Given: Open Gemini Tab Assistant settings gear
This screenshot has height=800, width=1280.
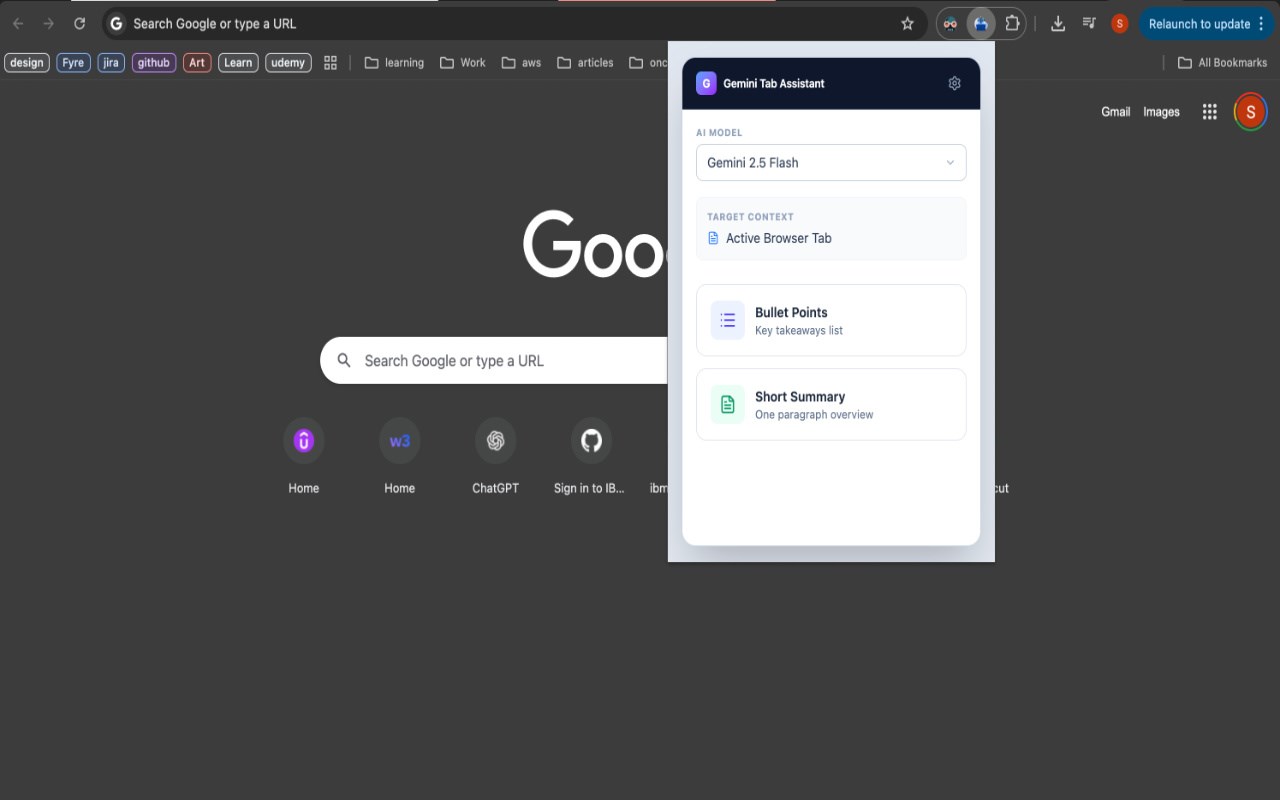Looking at the screenshot, I should (954, 84).
